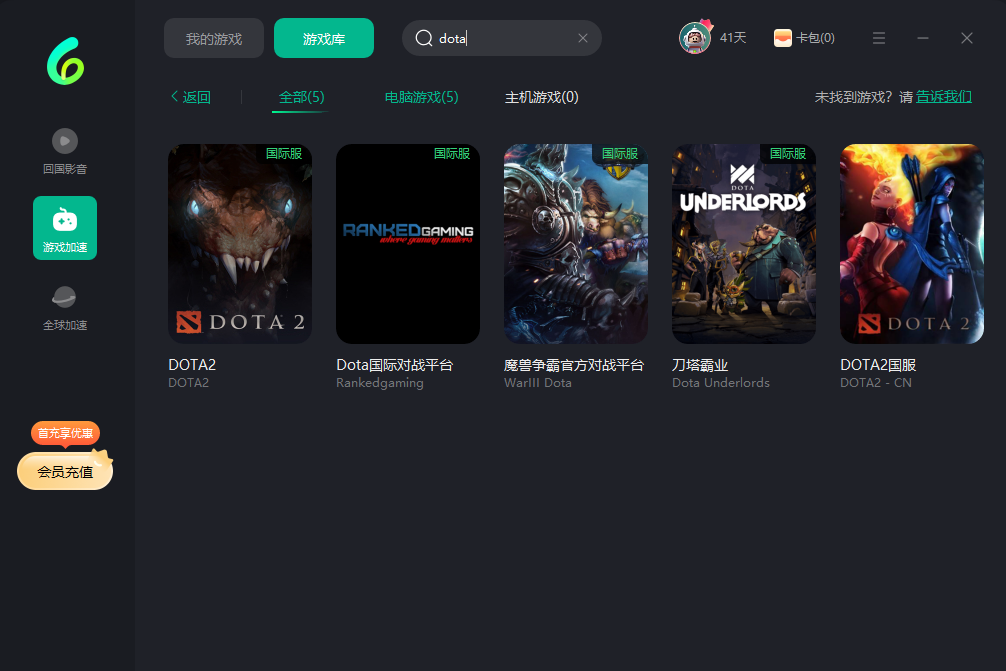
Task: Show all results with 全部(5)
Action: point(301,97)
